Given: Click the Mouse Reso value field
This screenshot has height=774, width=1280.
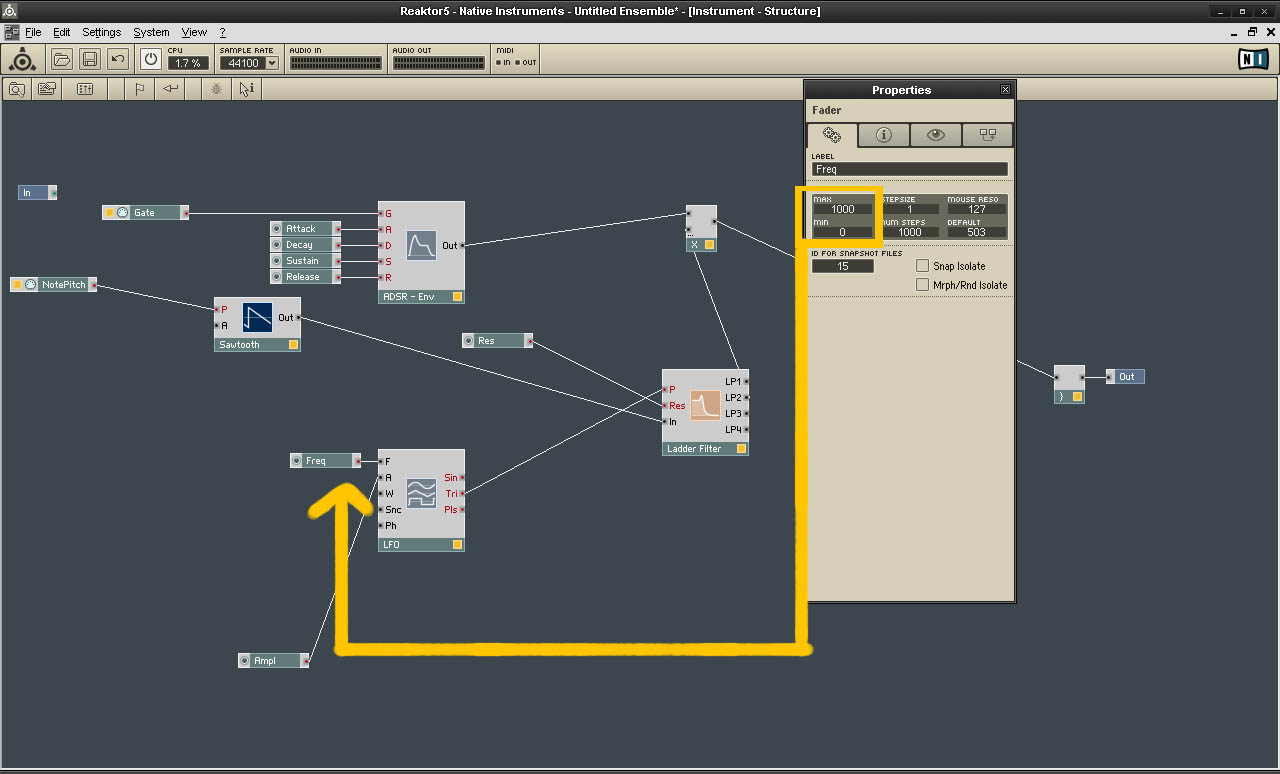Looking at the screenshot, I should click(x=976, y=209).
